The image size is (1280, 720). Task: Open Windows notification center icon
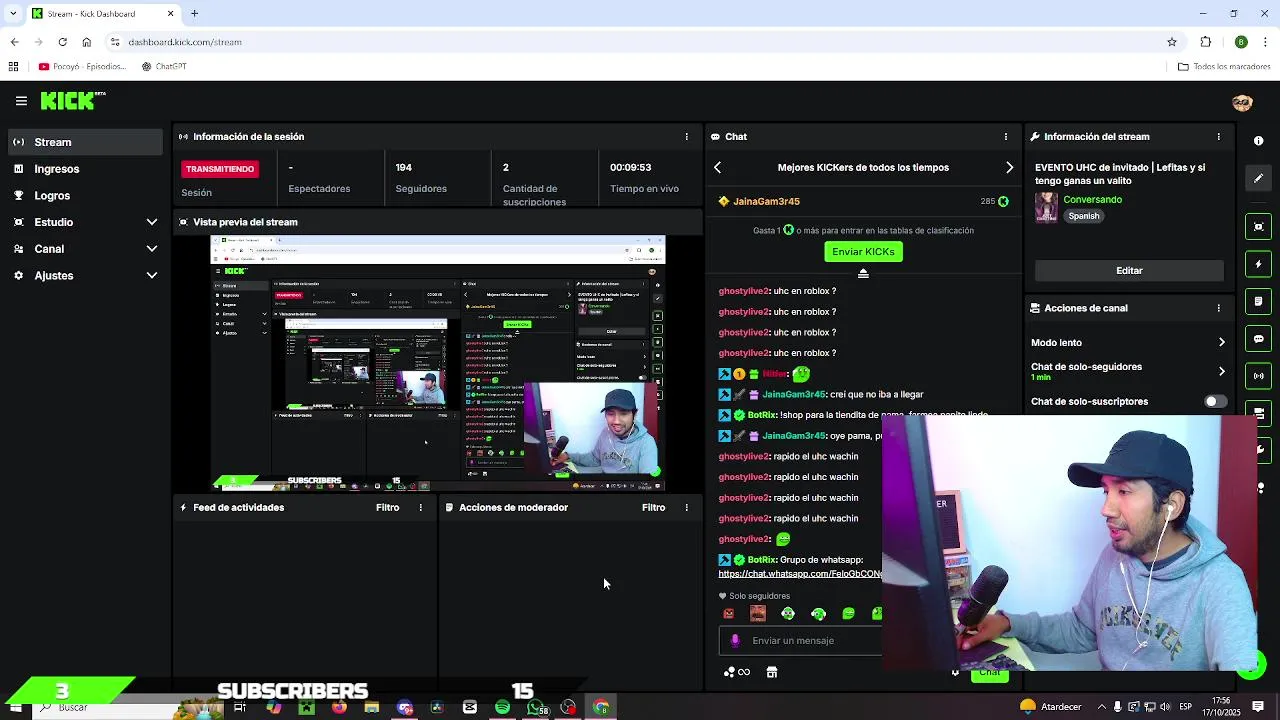tap(1258, 708)
